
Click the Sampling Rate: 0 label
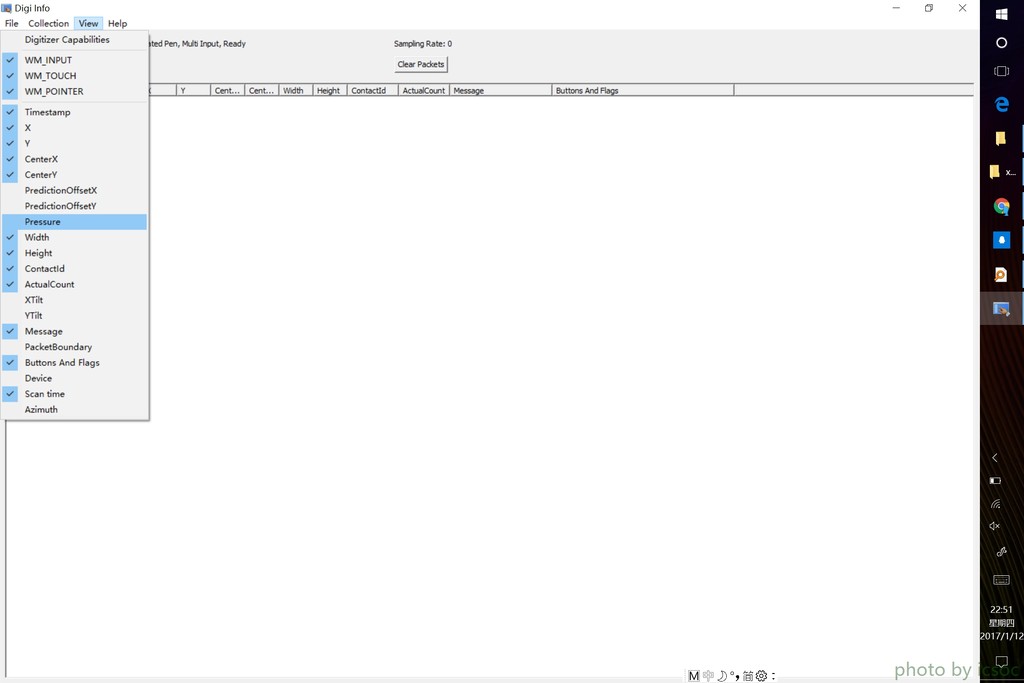click(423, 44)
